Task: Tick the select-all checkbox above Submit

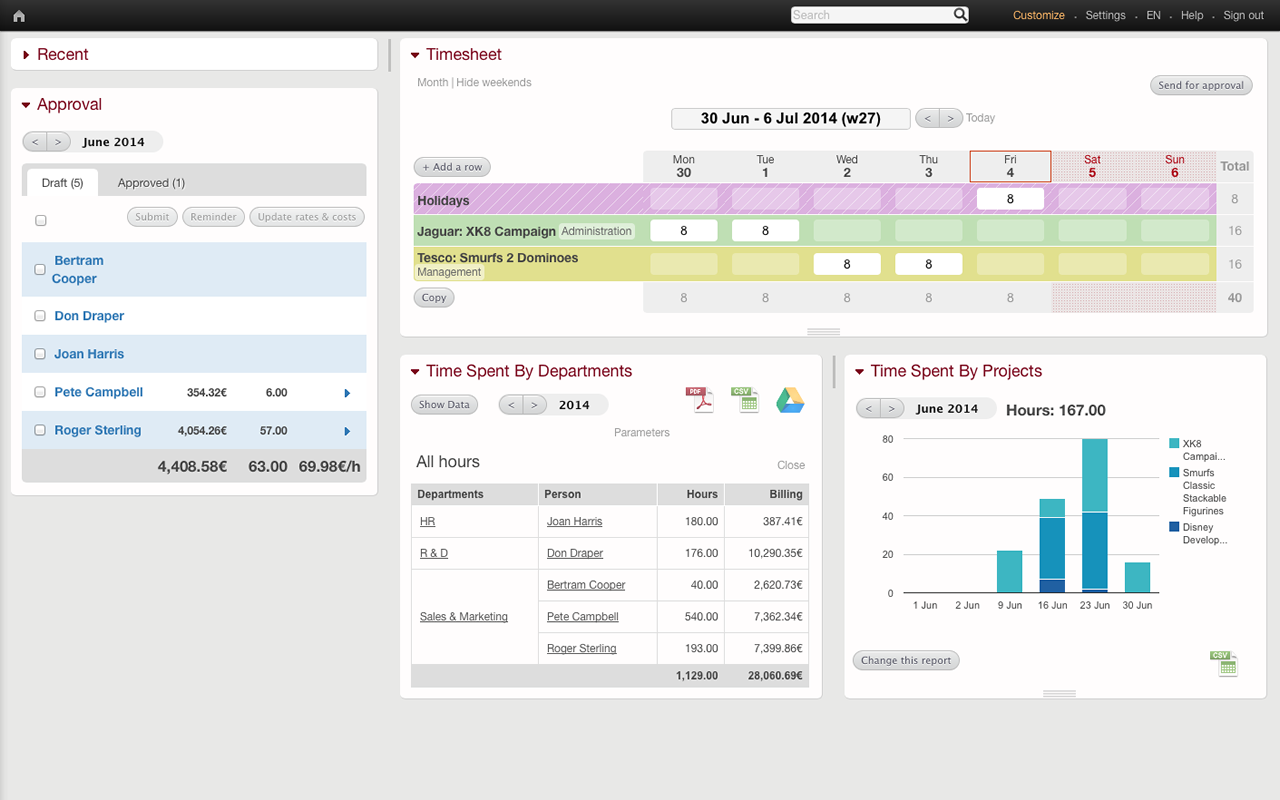Action: [39, 220]
